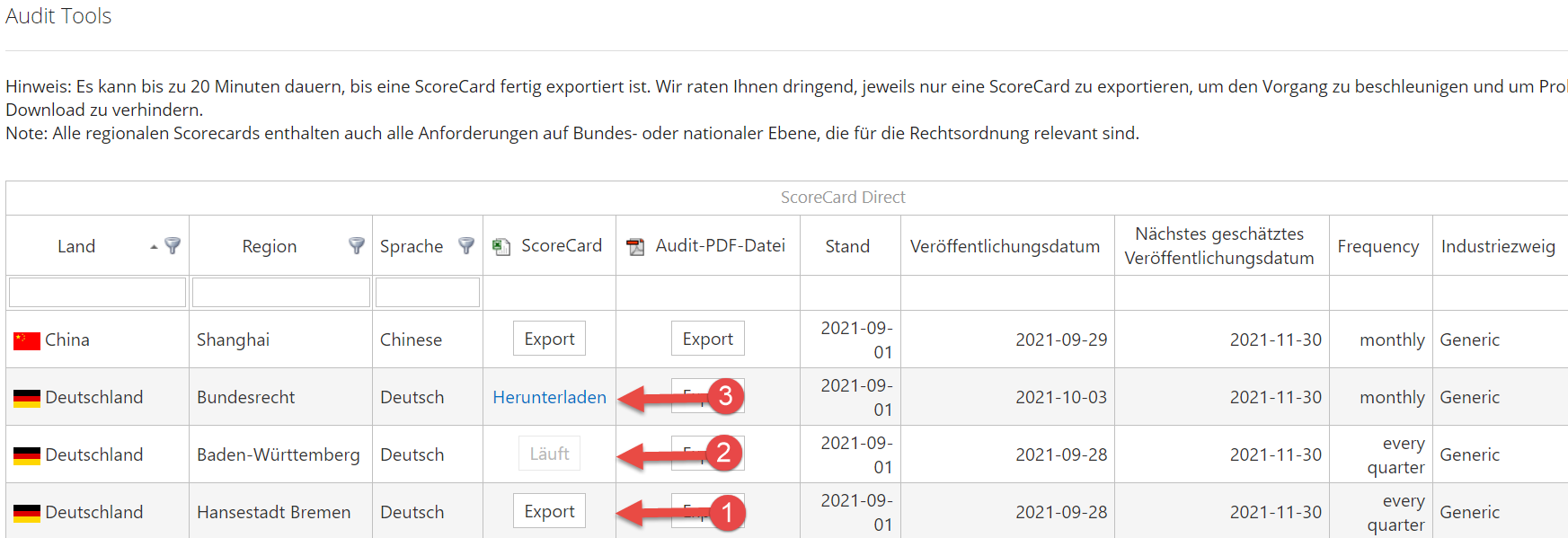The image size is (1568, 538).
Task: Click the PDF icon beside Audit-PDF-Datei header
Action: point(635,246)
